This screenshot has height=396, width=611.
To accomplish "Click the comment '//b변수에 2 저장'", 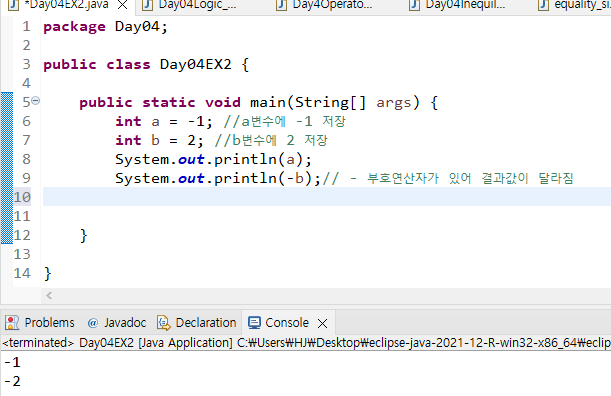I will (271, 140).
